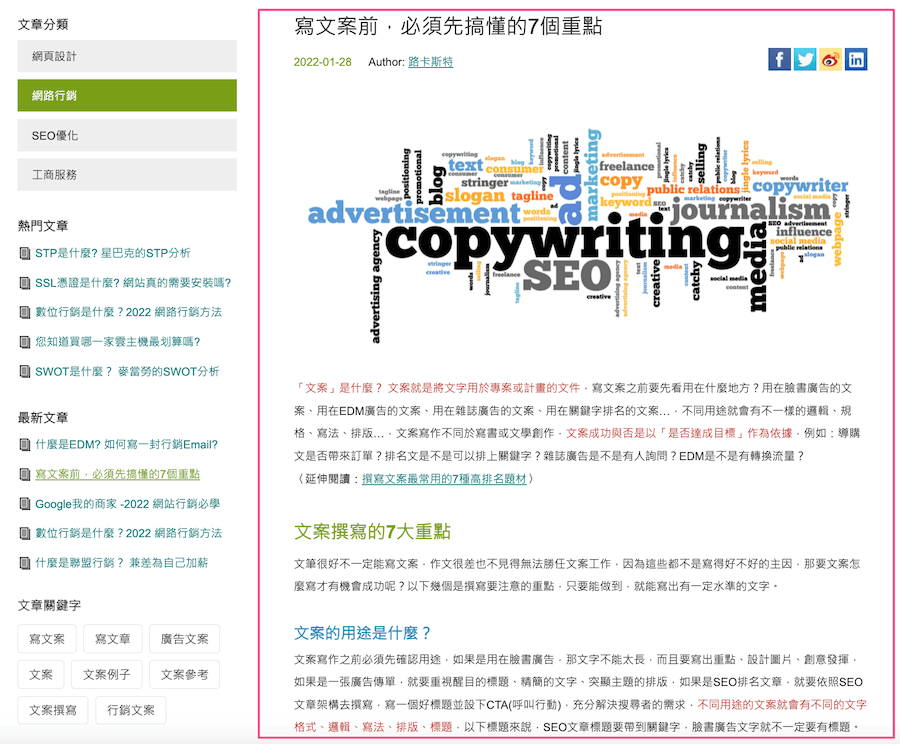The width and height of the screenshot is (900, 744).
Task: Open hot article 數位行銷是什麼？2022 網路行銷方法
Action: point(129,312)
